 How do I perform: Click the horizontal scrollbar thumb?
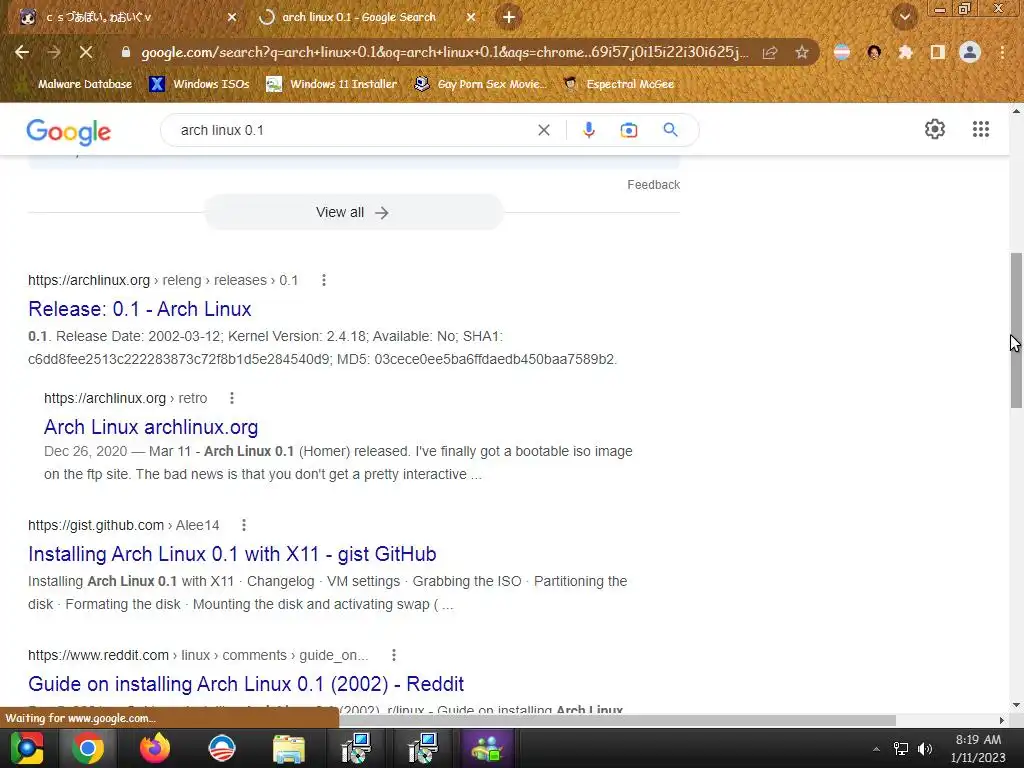click(617, 720)
